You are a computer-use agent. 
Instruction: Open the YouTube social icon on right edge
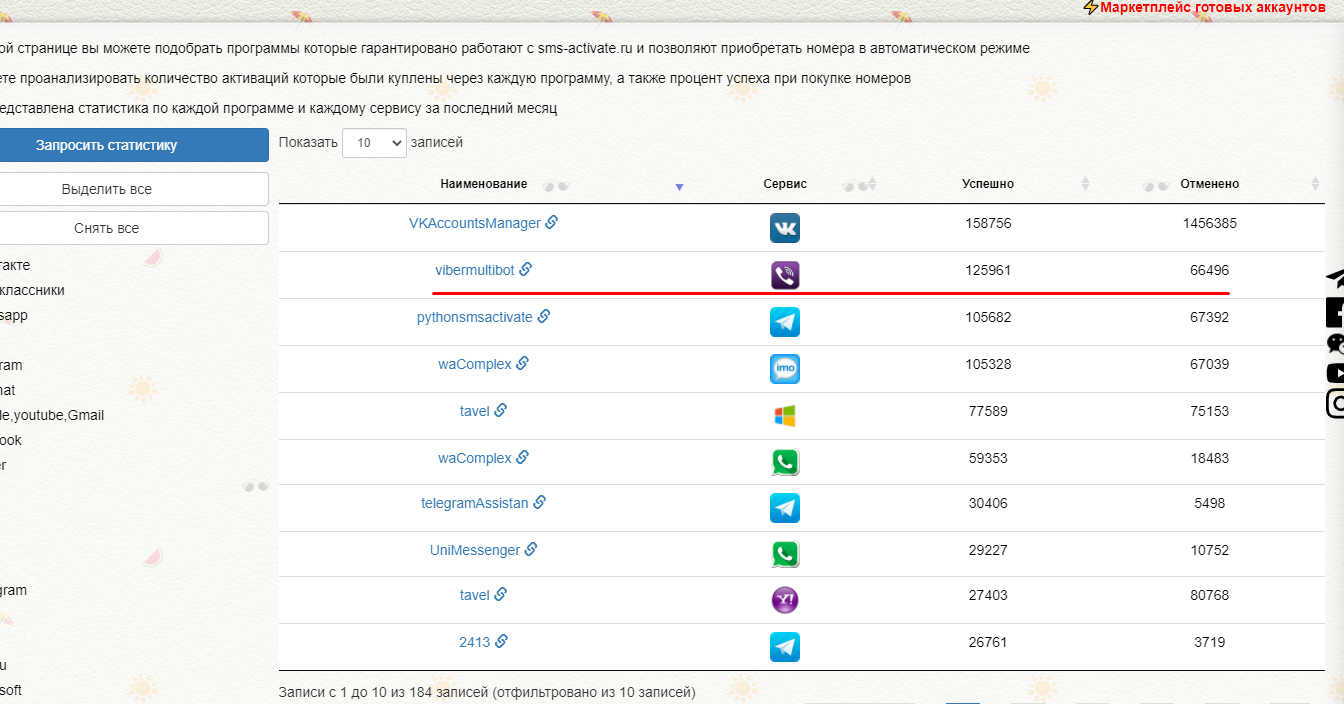pos(1335,373)
